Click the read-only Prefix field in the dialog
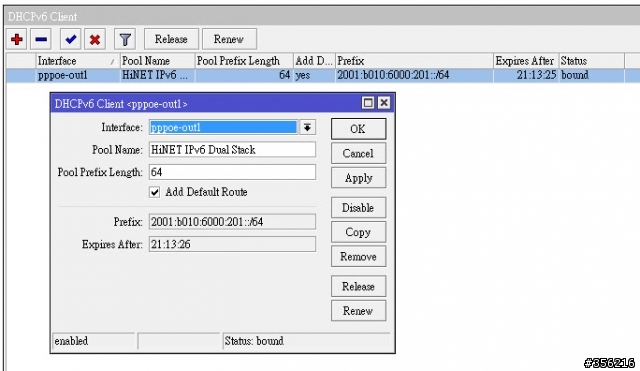This screenshot has height=371, width=640. coord(232,222)
